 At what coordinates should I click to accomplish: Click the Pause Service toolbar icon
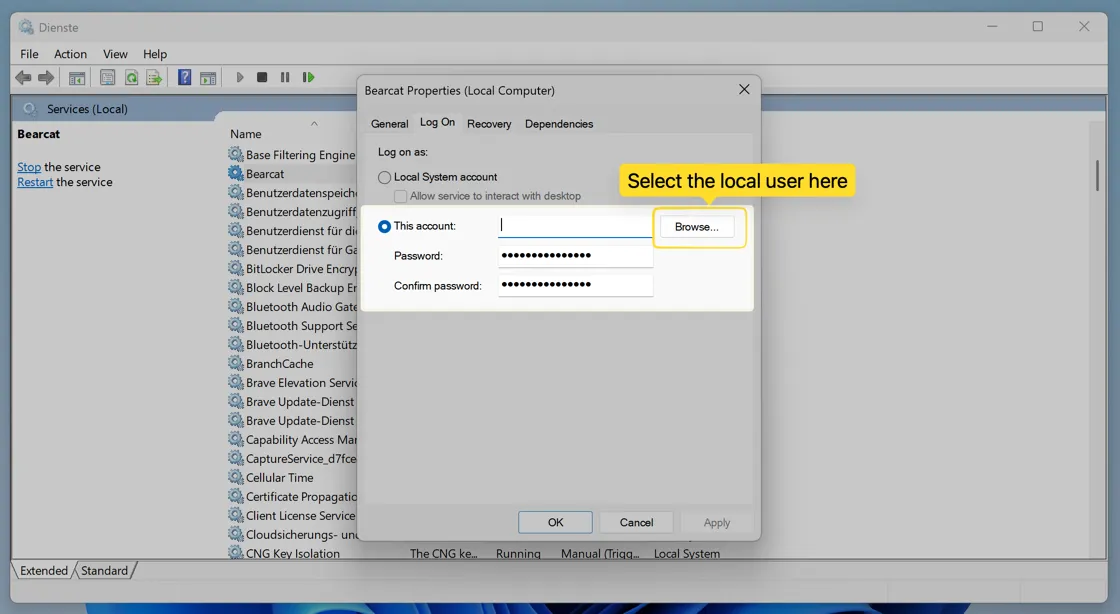pos(285,77)
